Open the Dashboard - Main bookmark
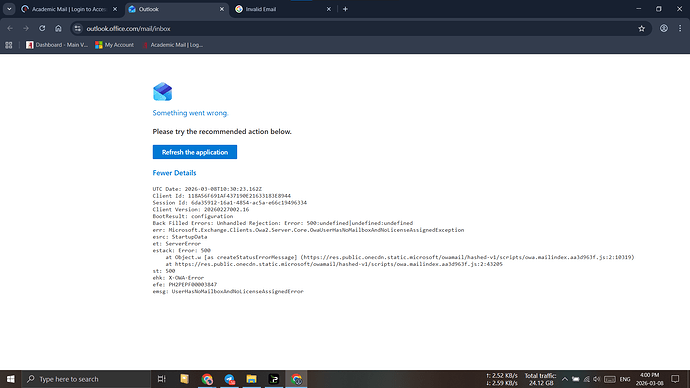Viewport: 690px width, 388px height. pos(57,45)
